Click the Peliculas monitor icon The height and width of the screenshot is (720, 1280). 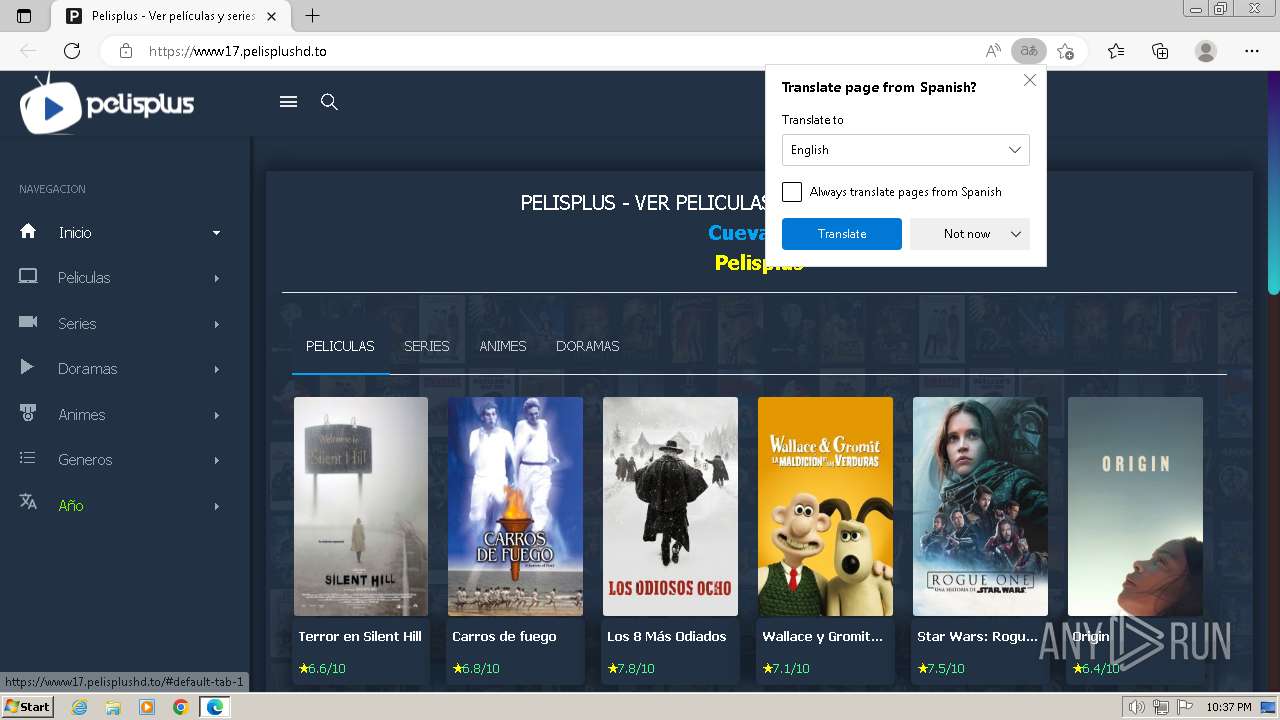pos(28,277)
